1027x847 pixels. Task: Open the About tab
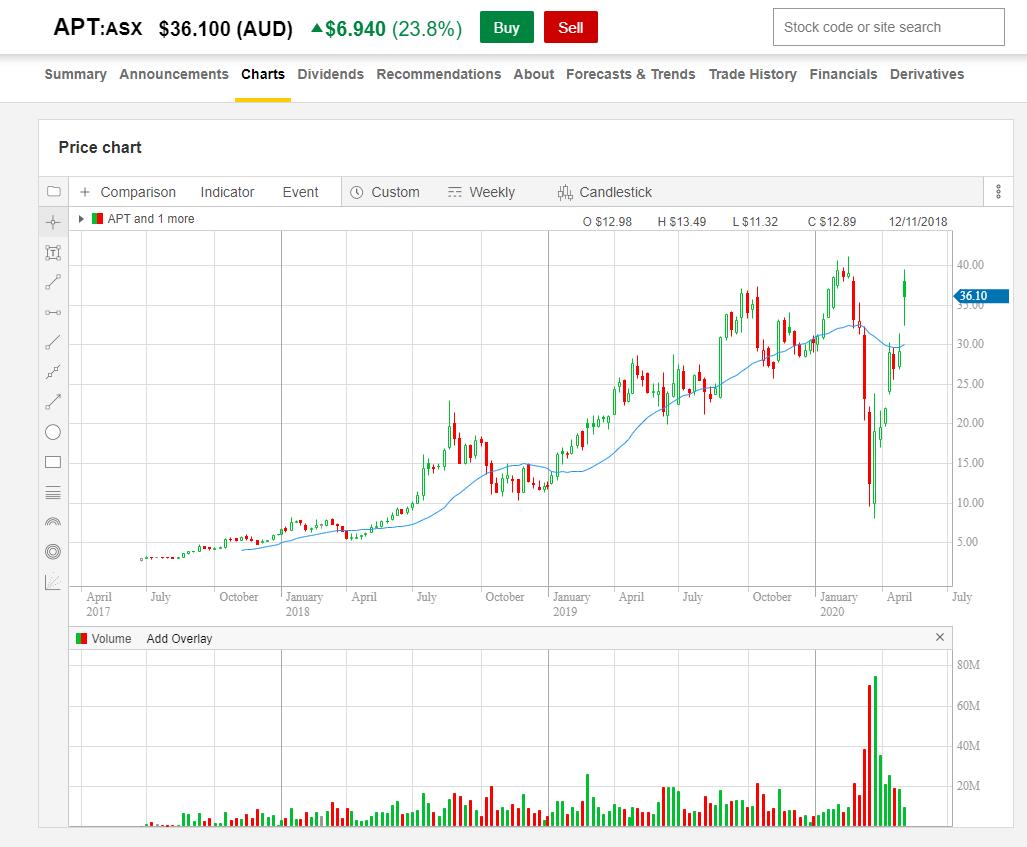click(x=533, y=74)
